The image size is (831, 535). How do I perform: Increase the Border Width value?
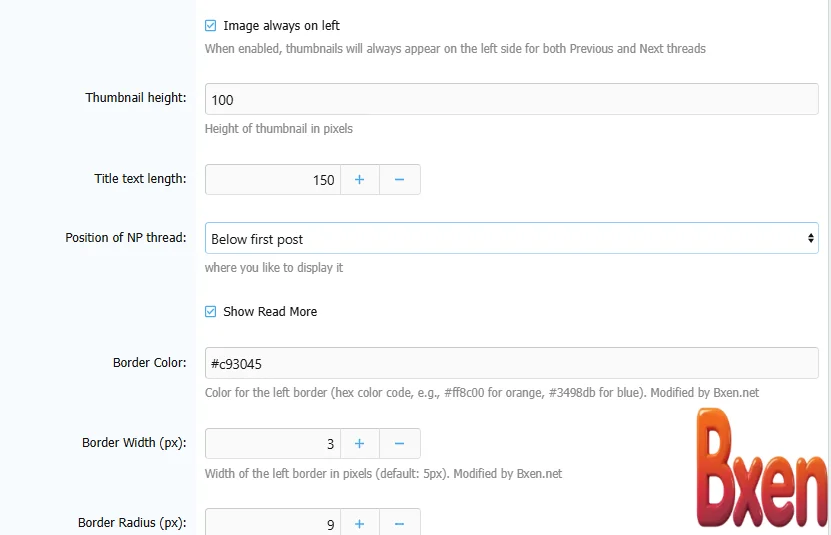click(x=360, y=443)
